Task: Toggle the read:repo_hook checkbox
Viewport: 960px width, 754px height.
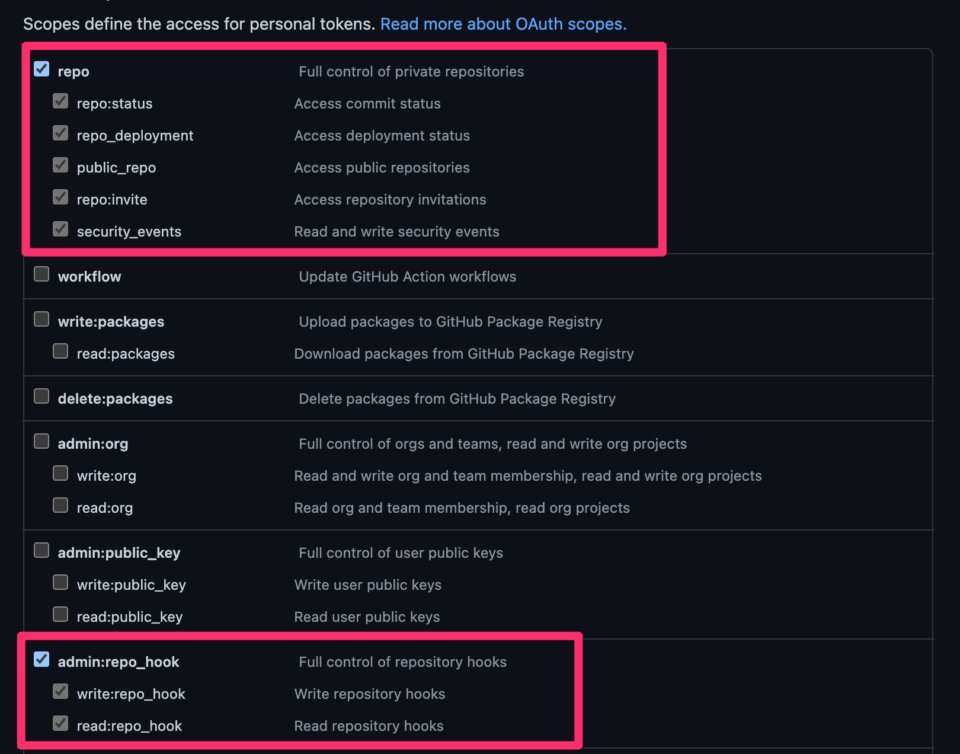Action: (61, 723)
